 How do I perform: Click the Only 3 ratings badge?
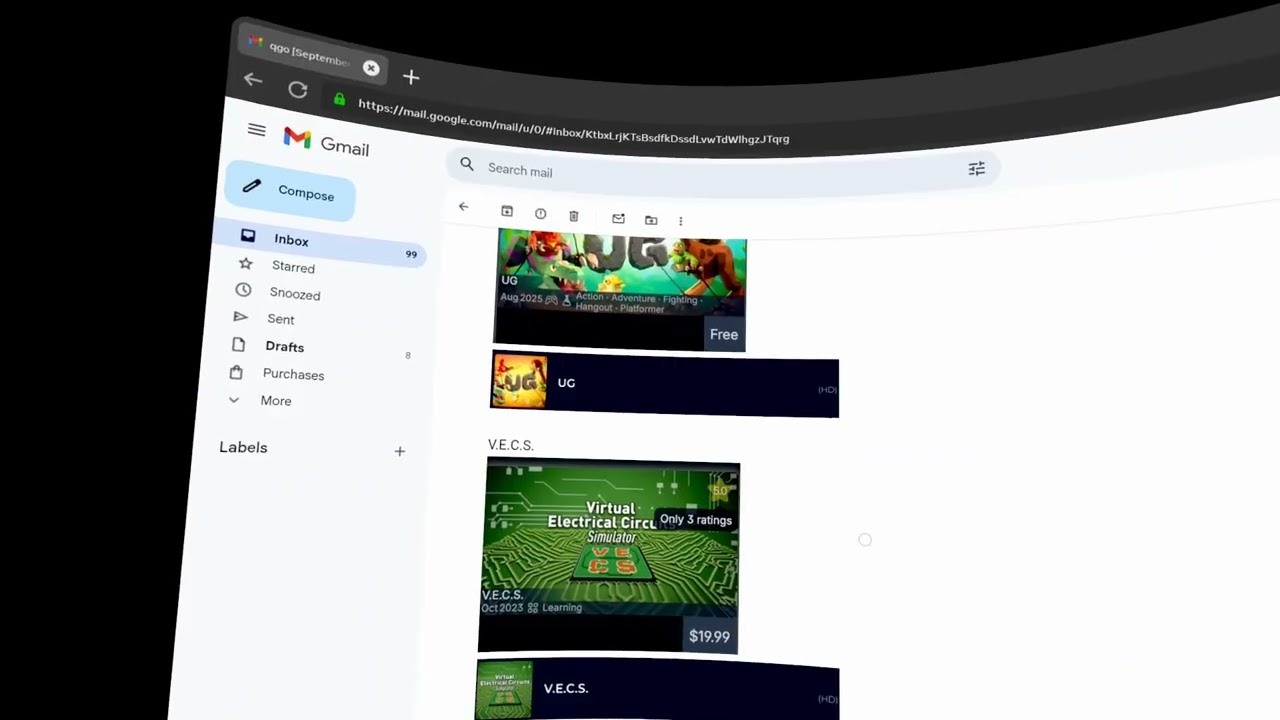(695, 520)
